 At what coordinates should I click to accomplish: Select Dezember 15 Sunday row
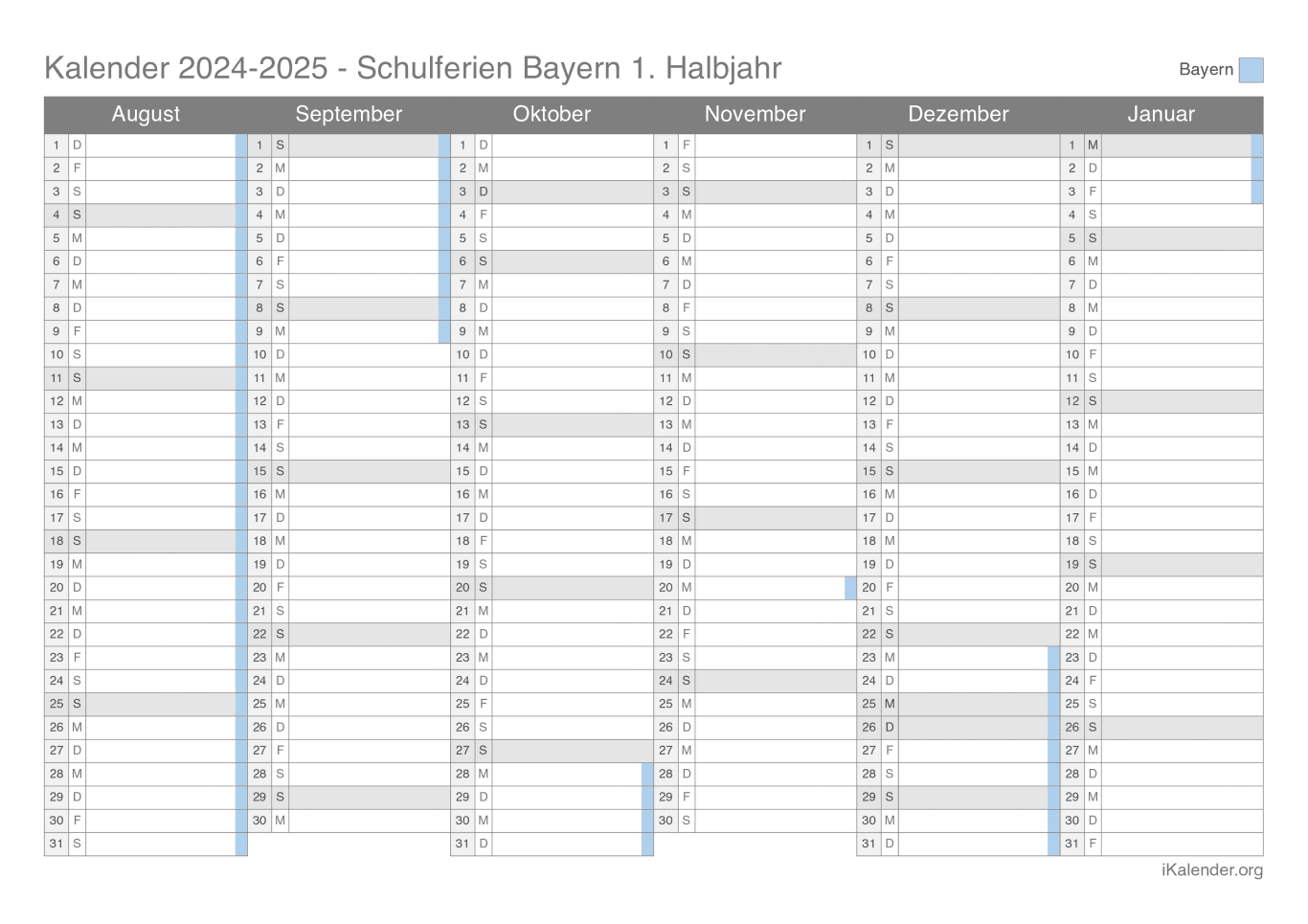[x=958, y=471]
